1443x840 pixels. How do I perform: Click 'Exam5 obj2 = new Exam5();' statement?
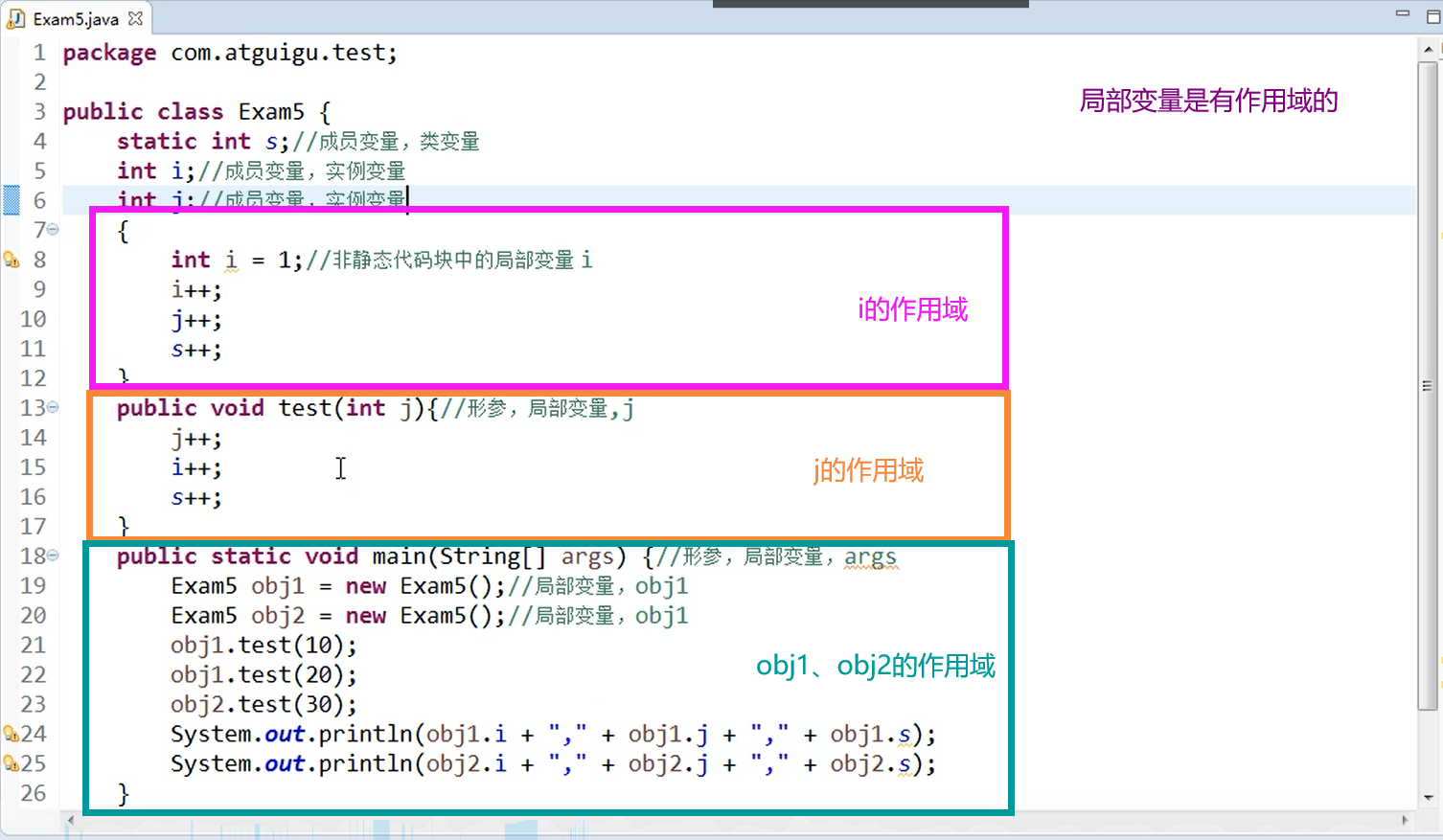tap(338, 616)
